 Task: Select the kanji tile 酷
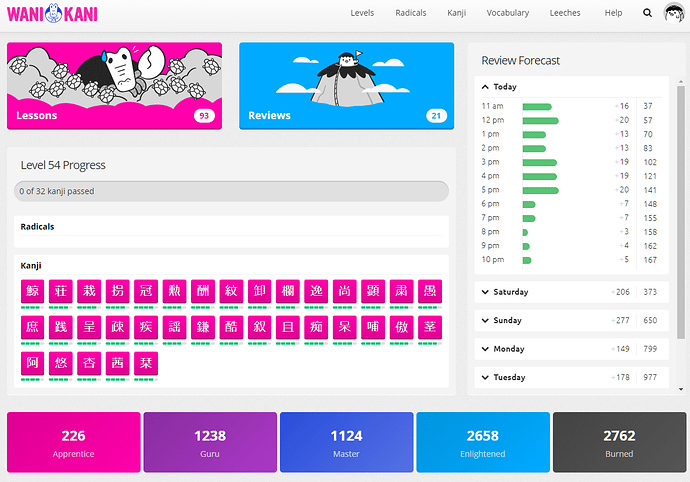coord(231,327)
